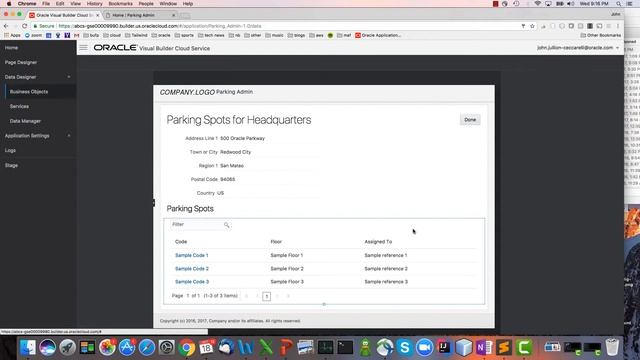This screenshot has width=640, height=360.
Task: Sort by the Floor column header
Action: coord(276,242)
